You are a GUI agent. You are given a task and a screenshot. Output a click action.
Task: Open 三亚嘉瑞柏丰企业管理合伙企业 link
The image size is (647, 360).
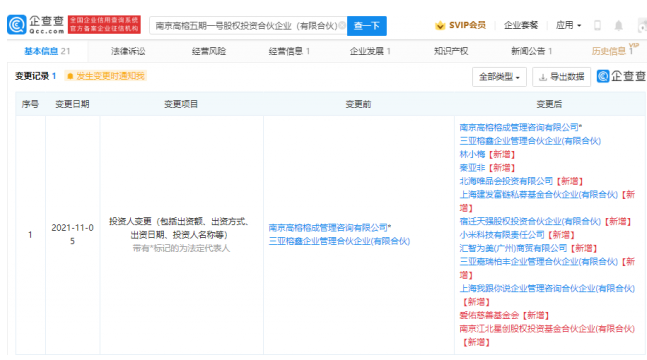pos(539,261)
